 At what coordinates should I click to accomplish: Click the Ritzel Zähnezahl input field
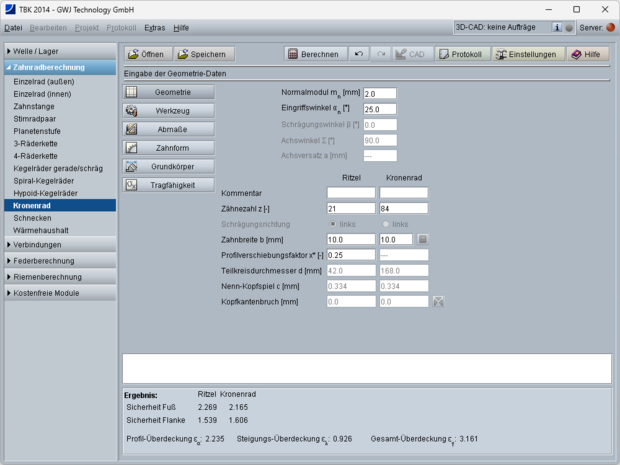pyautogui.click(x=350, y=208)
